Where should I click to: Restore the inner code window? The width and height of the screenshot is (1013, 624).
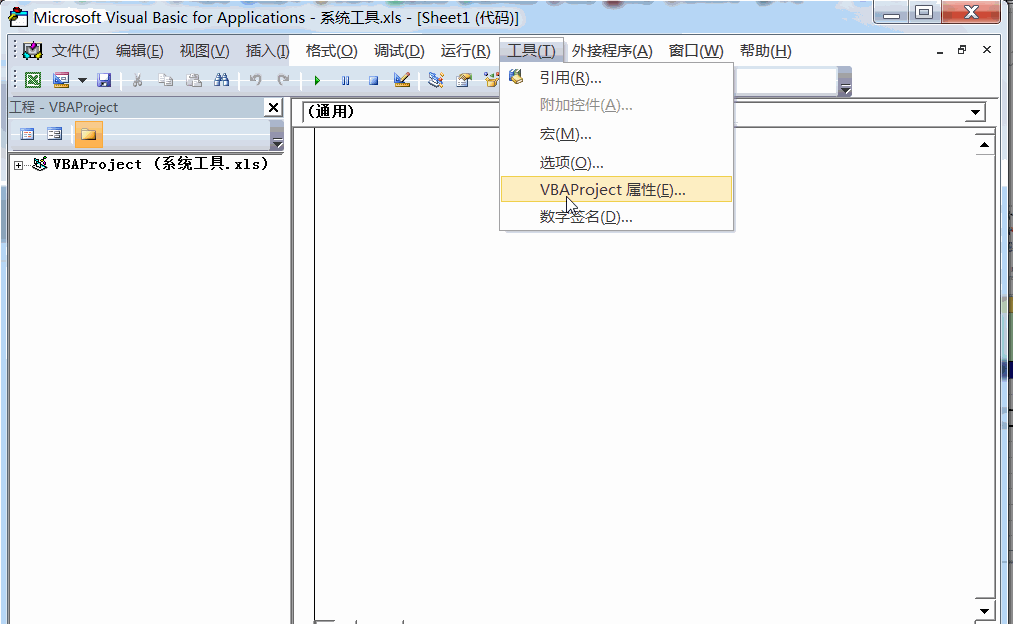pos(962,50)
